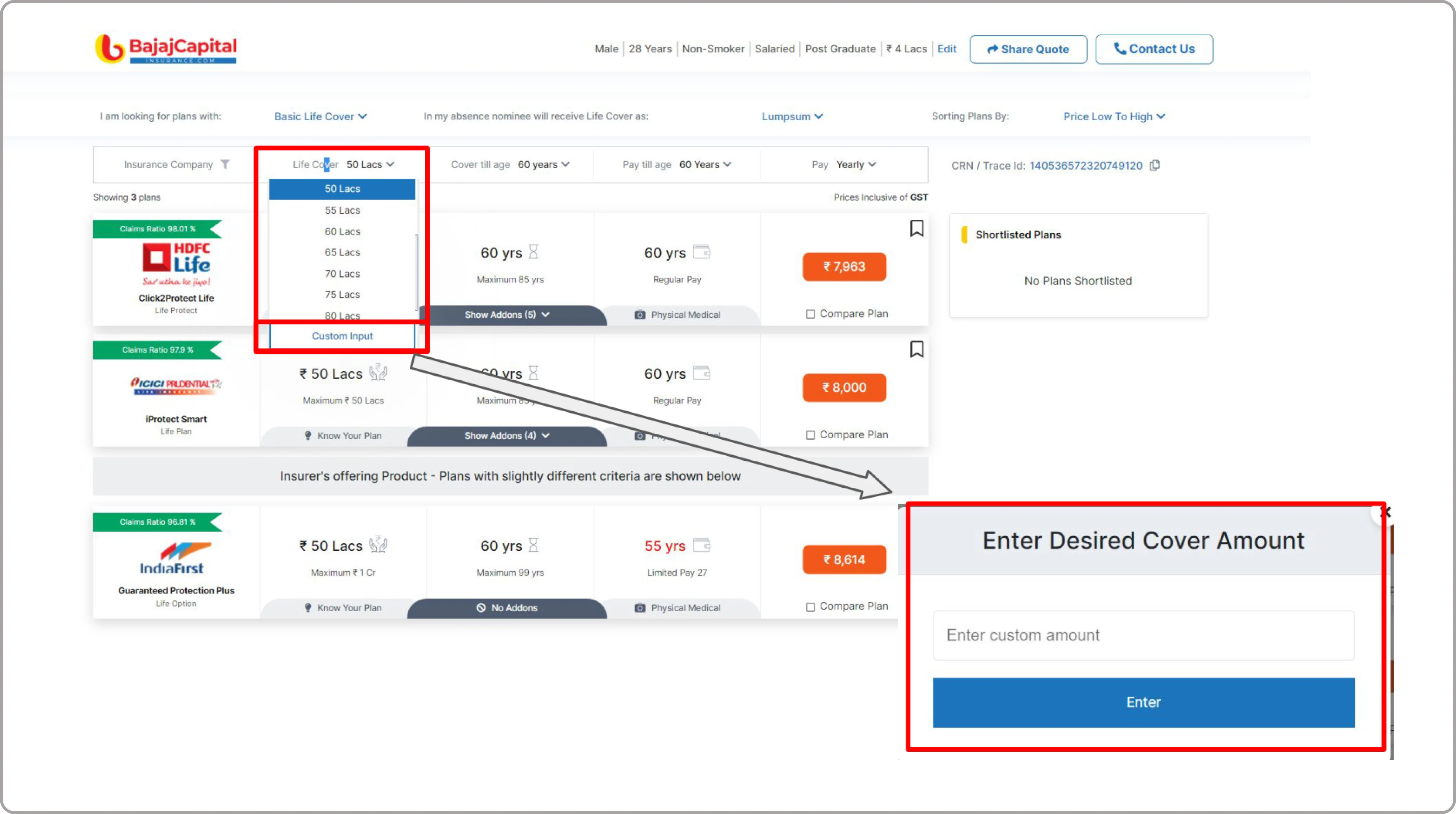Screen dimensions: 1456x814
Task: Click the red 55 yrs value
Action: (x=664, y=546)
